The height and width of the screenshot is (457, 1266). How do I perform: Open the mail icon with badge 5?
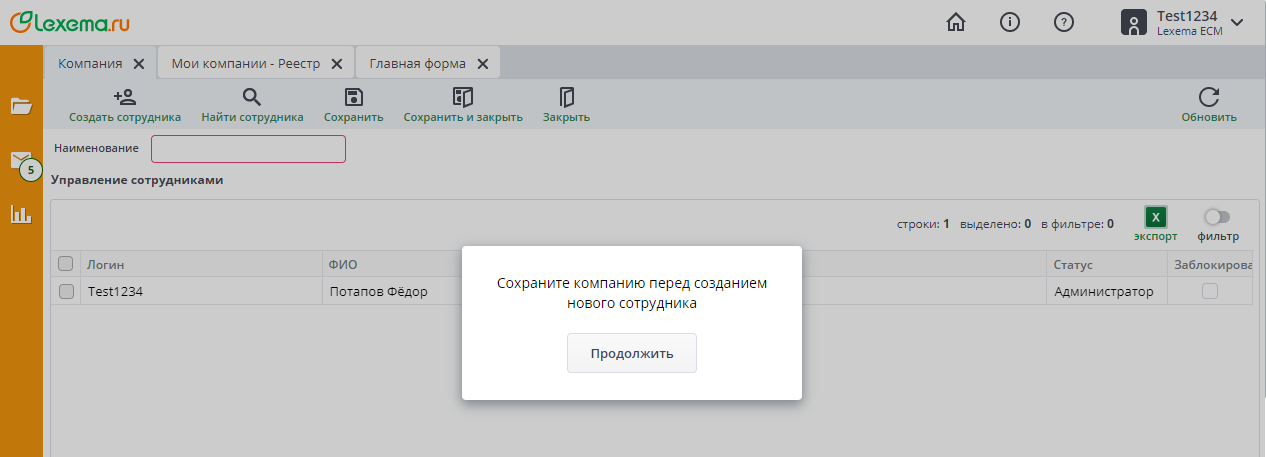21,160
